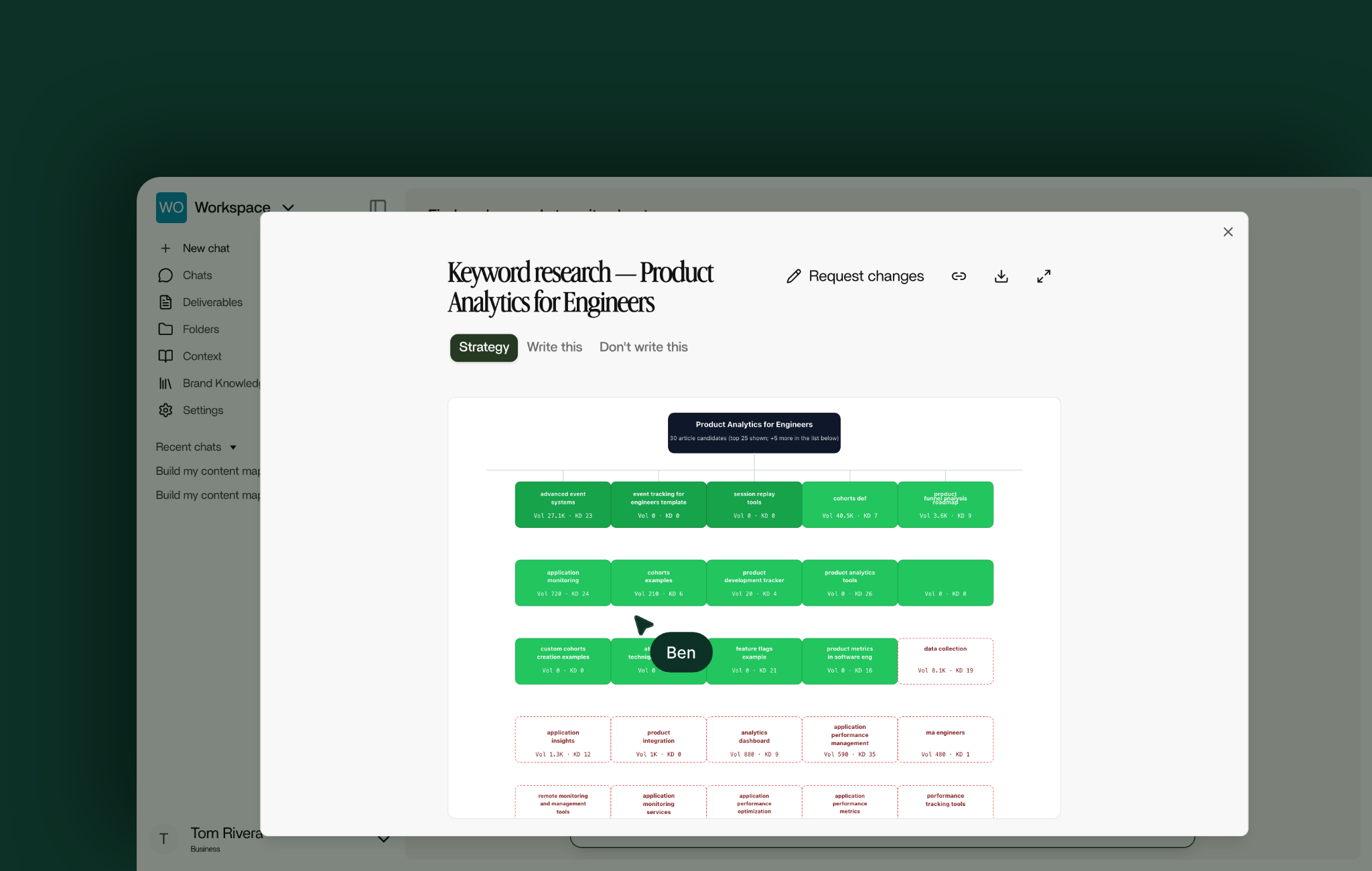Select application performance management card
This screenshot has width=1372, height=871.
coord(849,740)
